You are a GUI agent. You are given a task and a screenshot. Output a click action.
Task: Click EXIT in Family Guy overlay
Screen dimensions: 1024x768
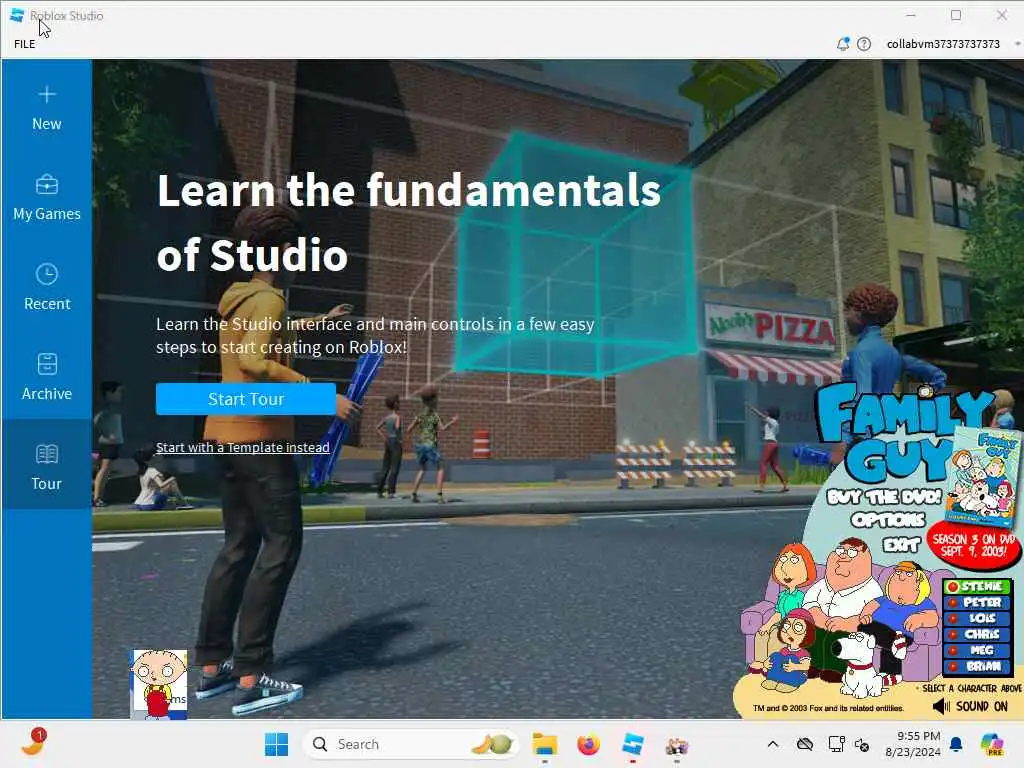pos(901,545)
